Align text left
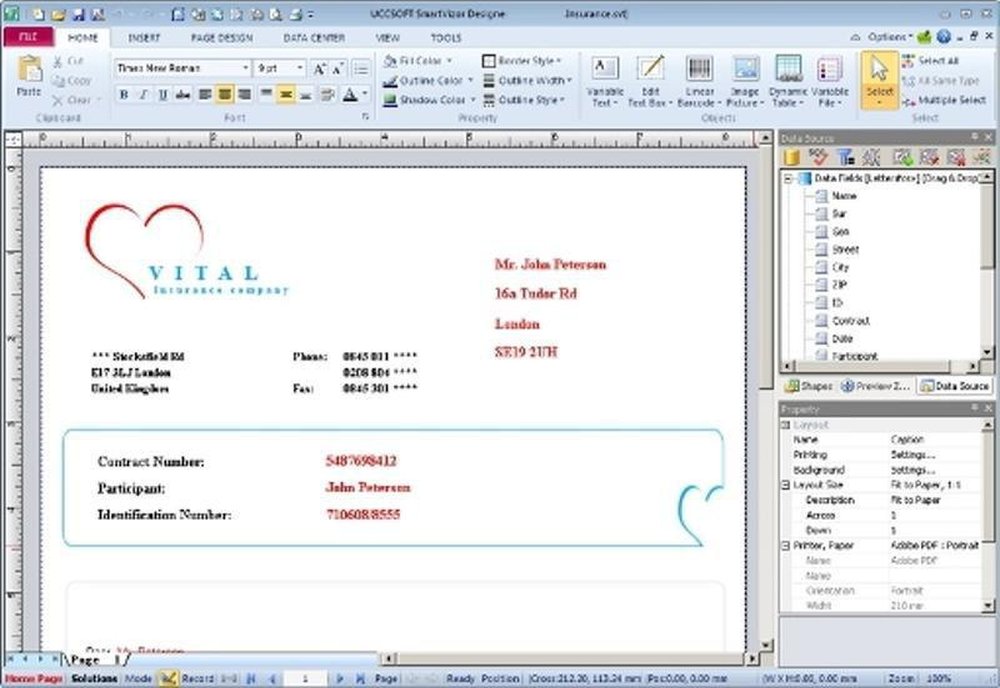 coord(205,95)
